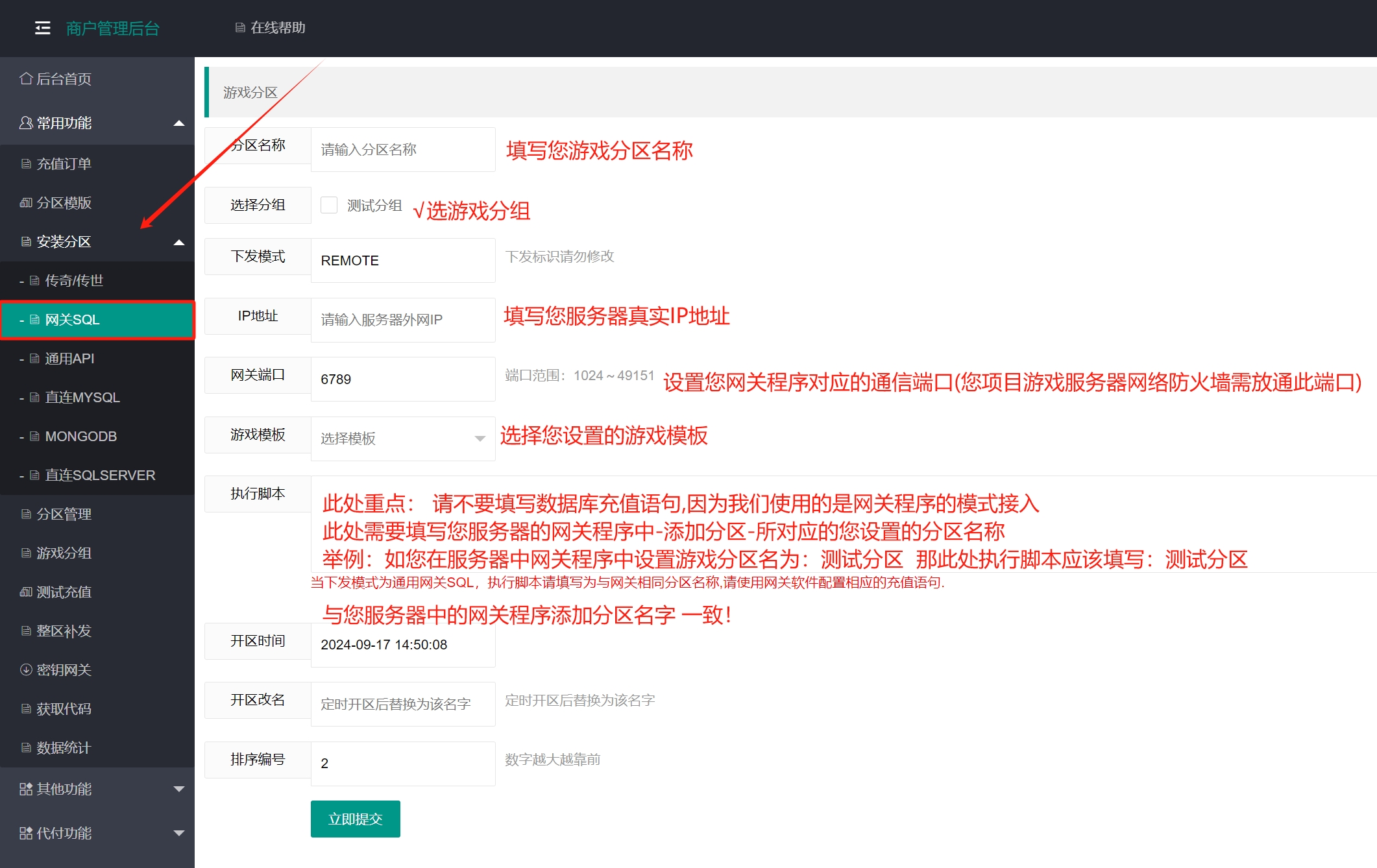Click the icon beside 直连MYSQL
Image resolution: width=1377 pixels, height=868 pixels.
coord(35,397)
